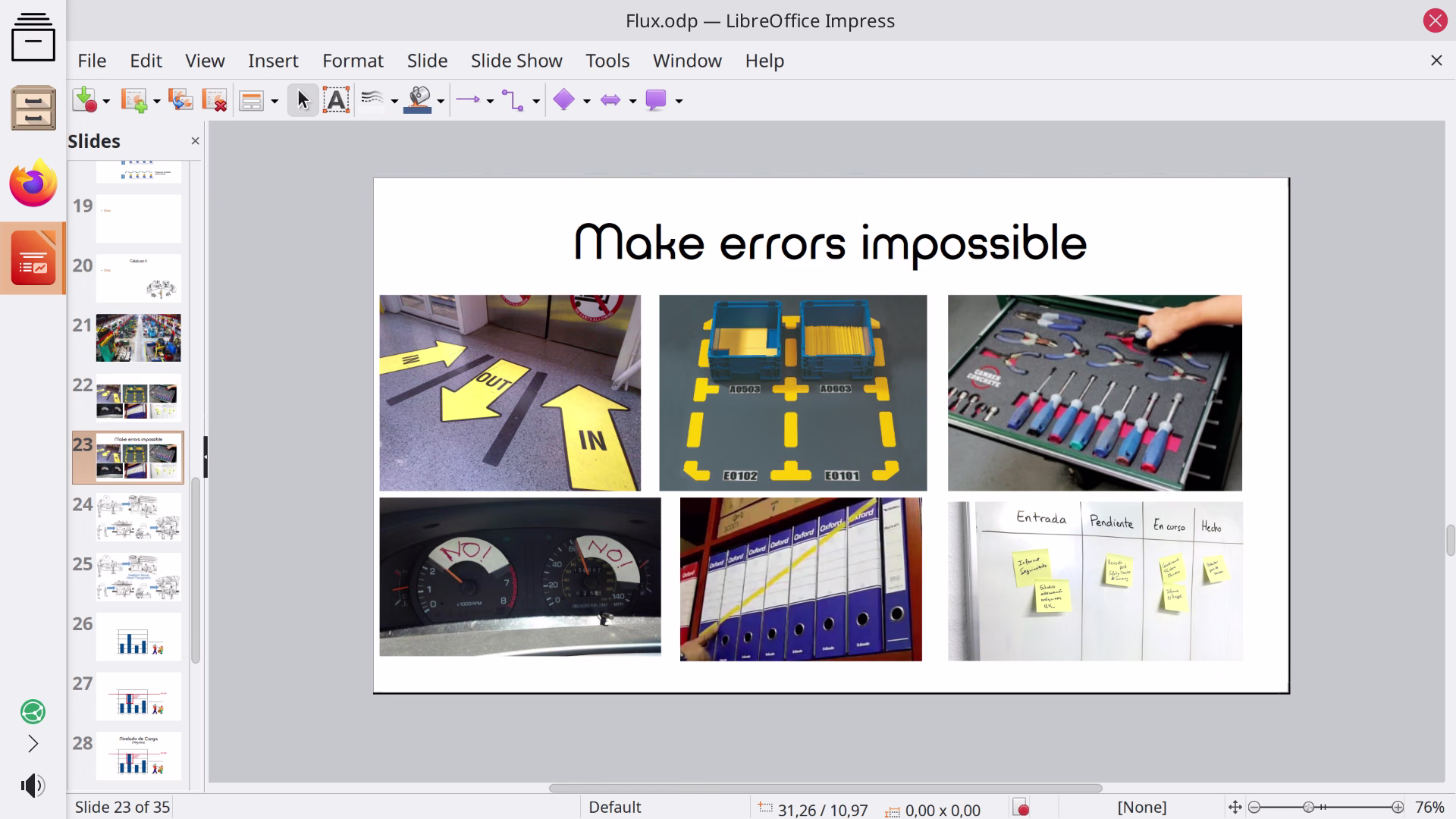The width and height of the screenshot is (1456, 819).
Task: Select the Line Ends with Arrow tool
Action: tap(468, 100)
